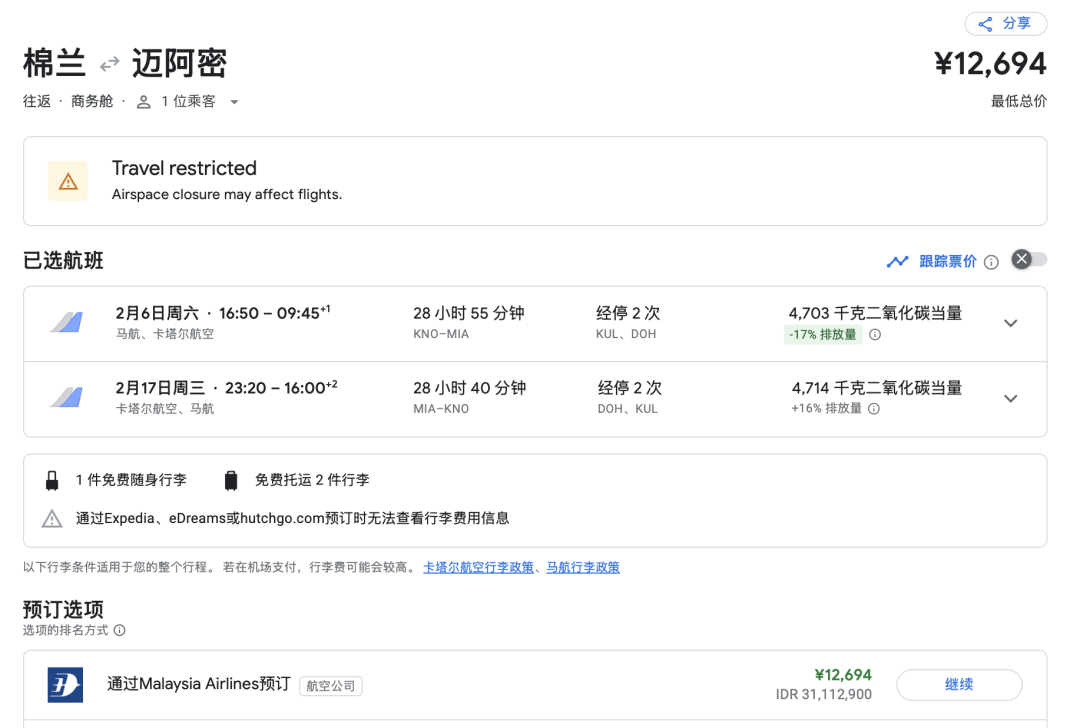Select the 往返 trip type option
Screen dimensions: 1080x728
pyautogui.click(x=36, y=101)
